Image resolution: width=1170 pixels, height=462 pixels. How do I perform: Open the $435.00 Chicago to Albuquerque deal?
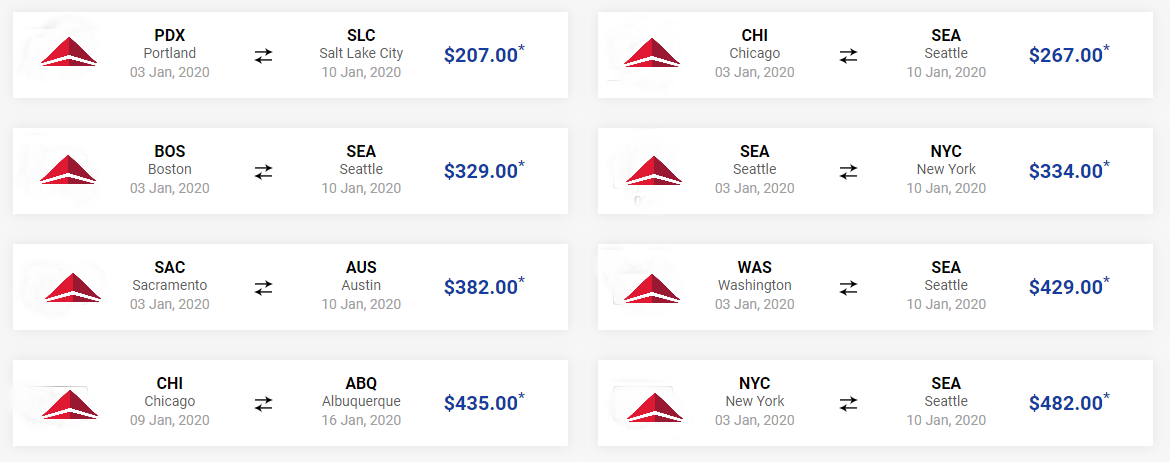484,402
